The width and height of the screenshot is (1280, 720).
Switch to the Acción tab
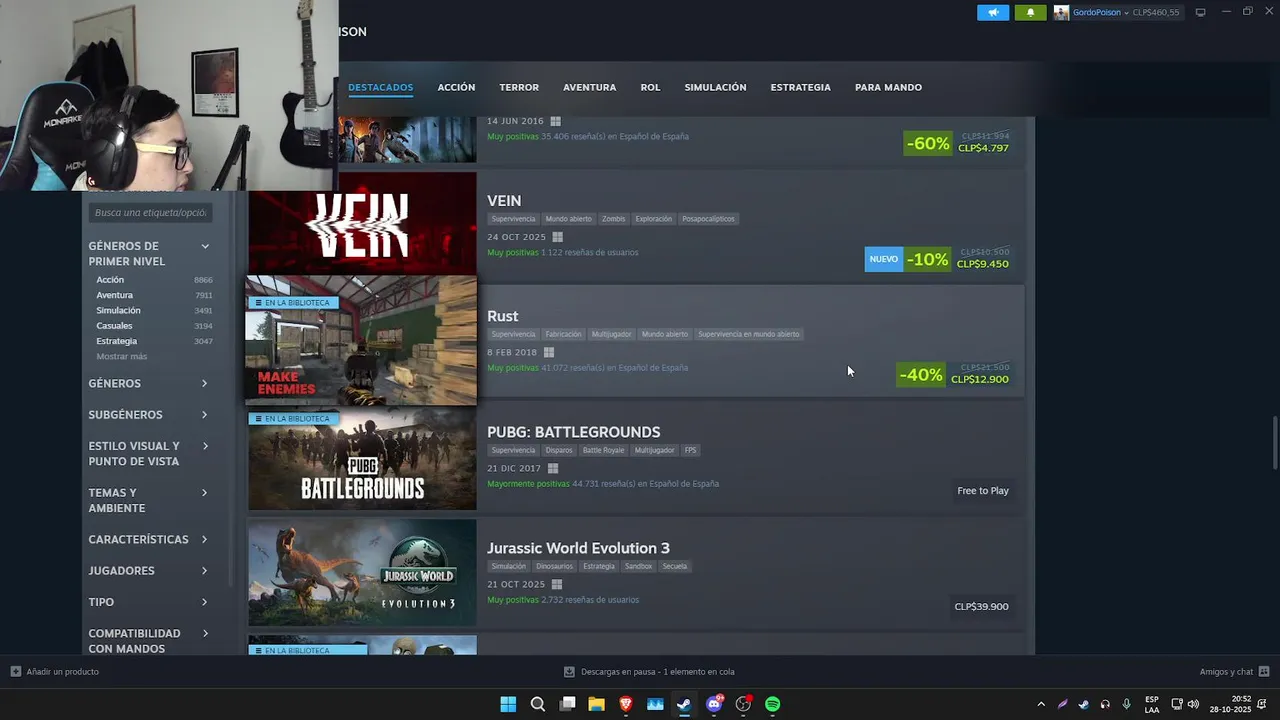456,87
